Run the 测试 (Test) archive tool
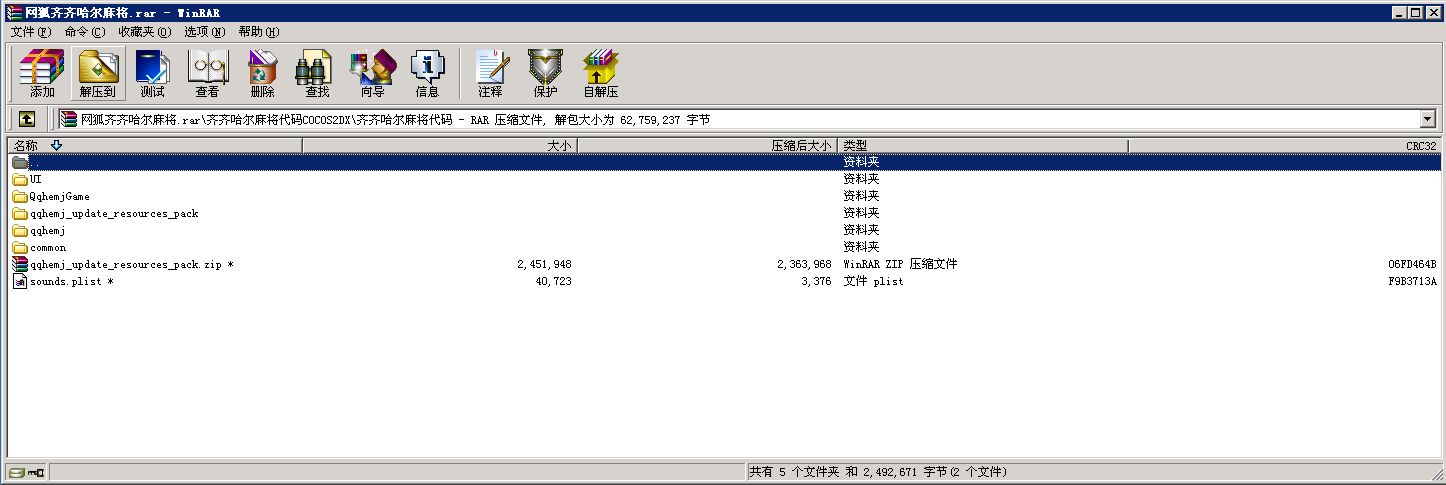Image resolution: width=1446 pixels, height=485 pixels. click(152, 74)
